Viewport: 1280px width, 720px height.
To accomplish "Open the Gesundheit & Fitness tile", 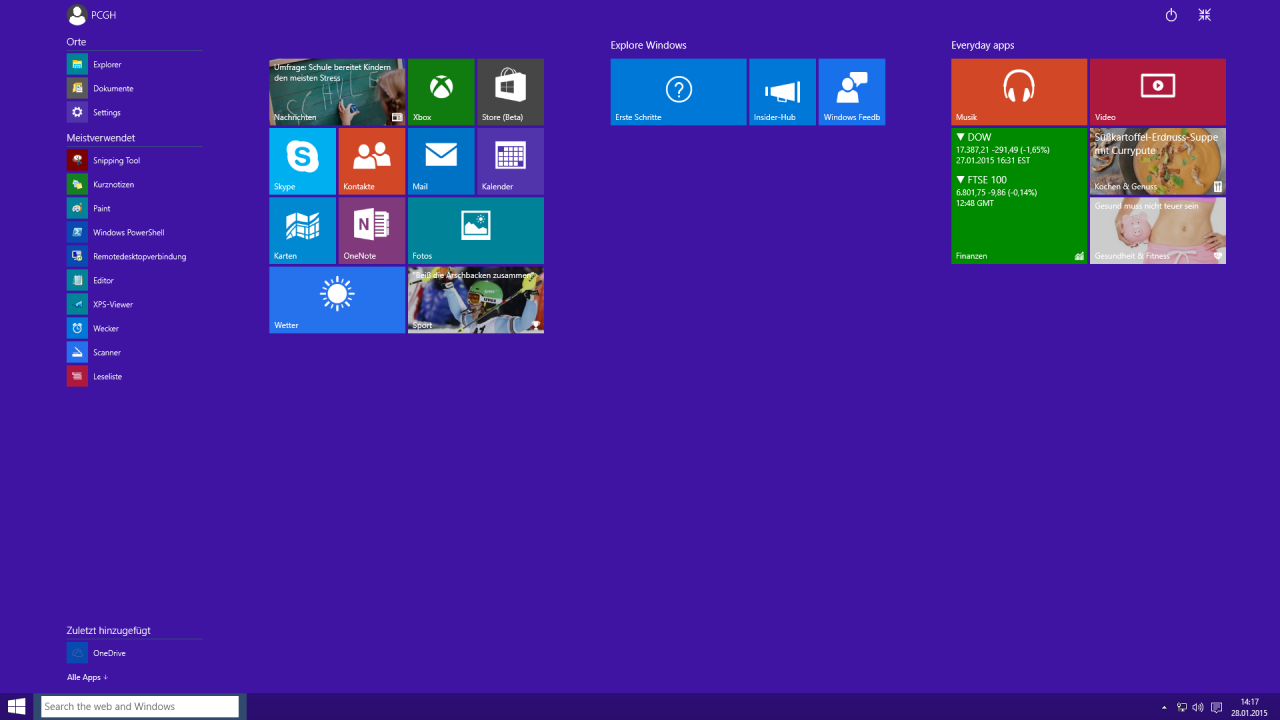I will click(x=1157, y=230).
